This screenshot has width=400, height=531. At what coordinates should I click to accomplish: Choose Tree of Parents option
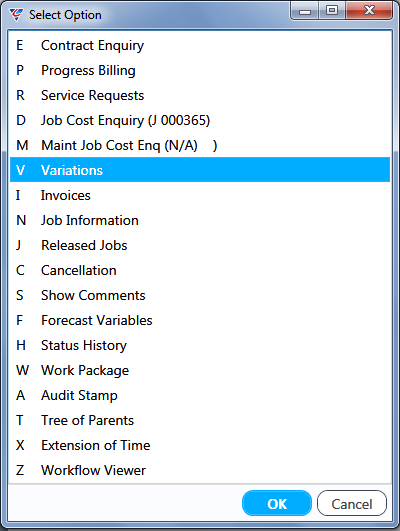tap(200, 421)
